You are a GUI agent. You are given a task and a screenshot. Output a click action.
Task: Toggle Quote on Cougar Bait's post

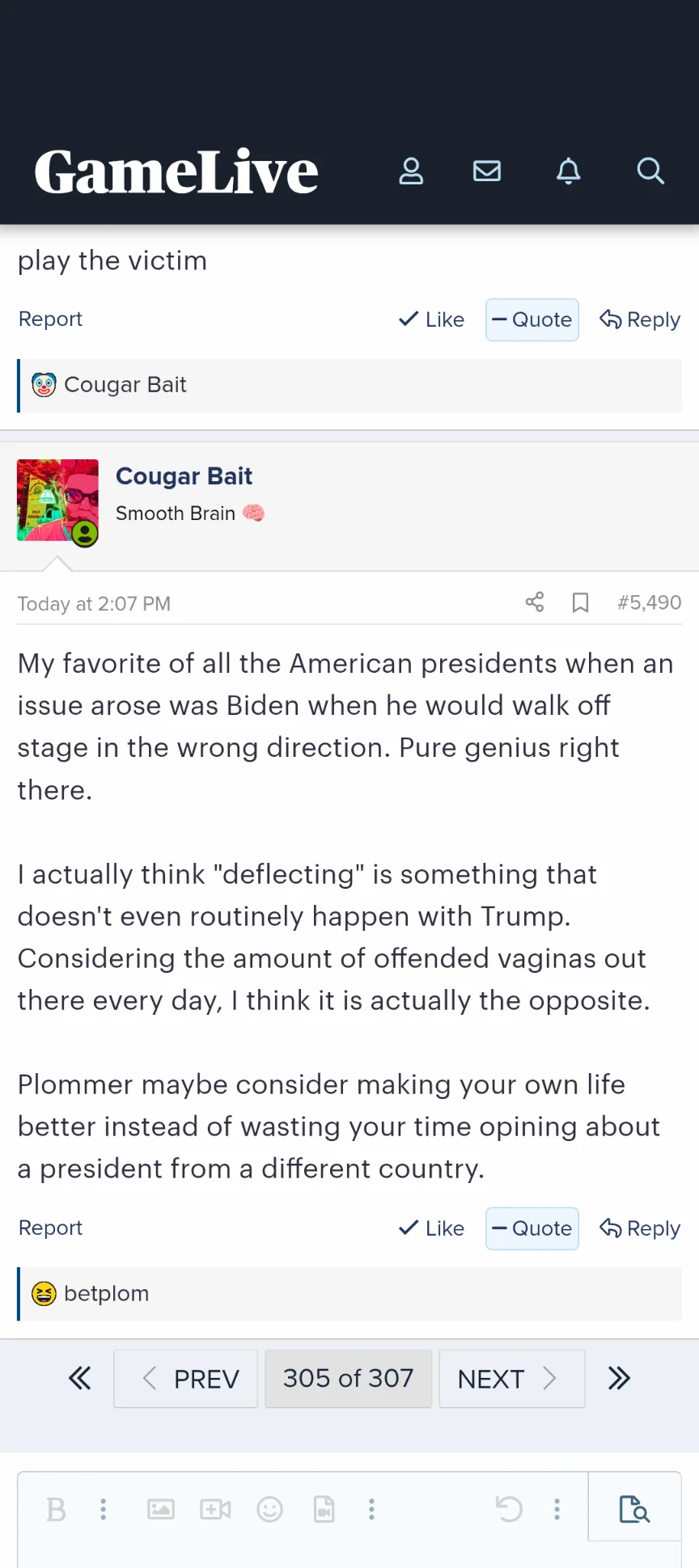tap(532, 1228)
